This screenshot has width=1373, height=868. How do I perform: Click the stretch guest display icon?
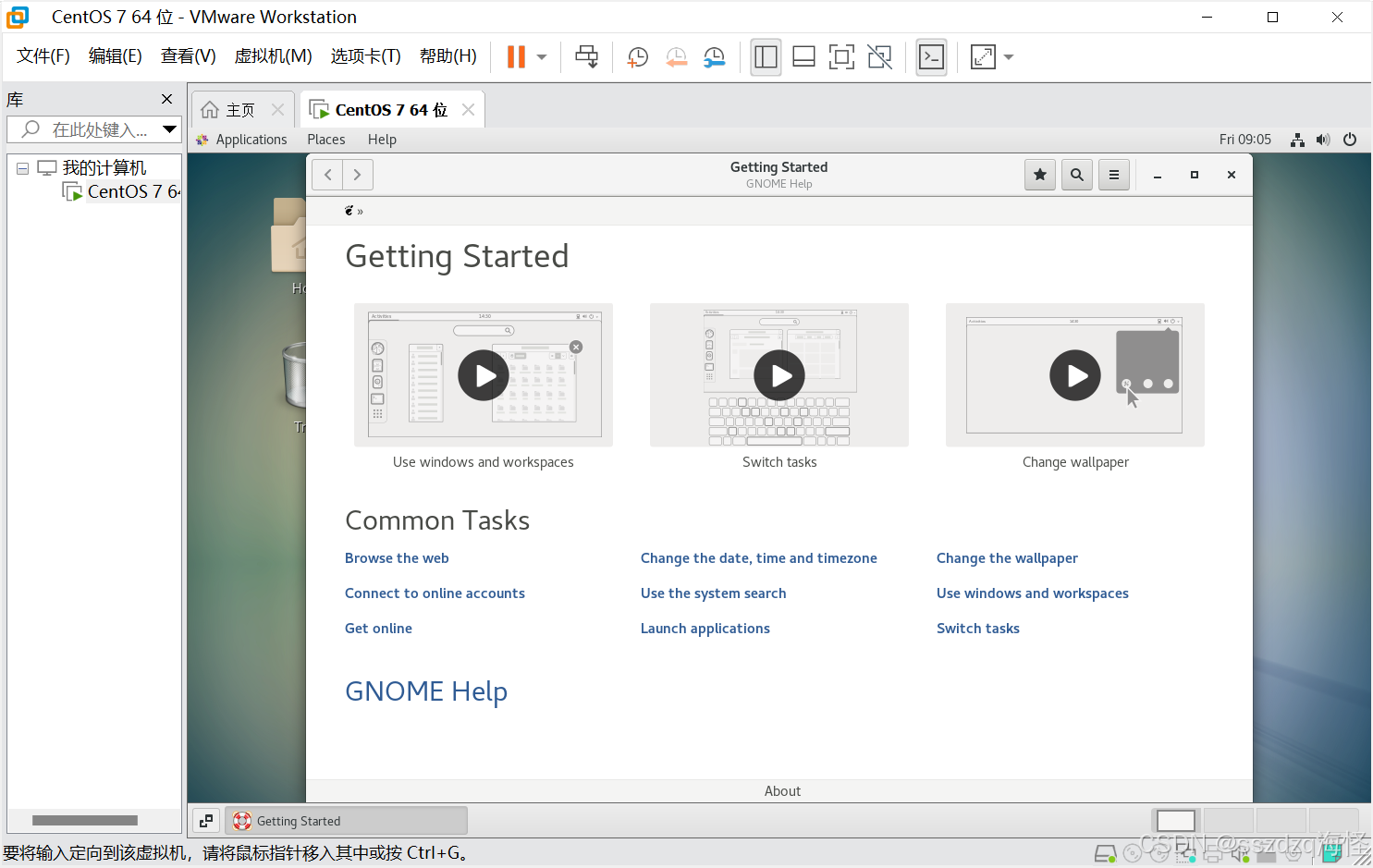[983, 57]
